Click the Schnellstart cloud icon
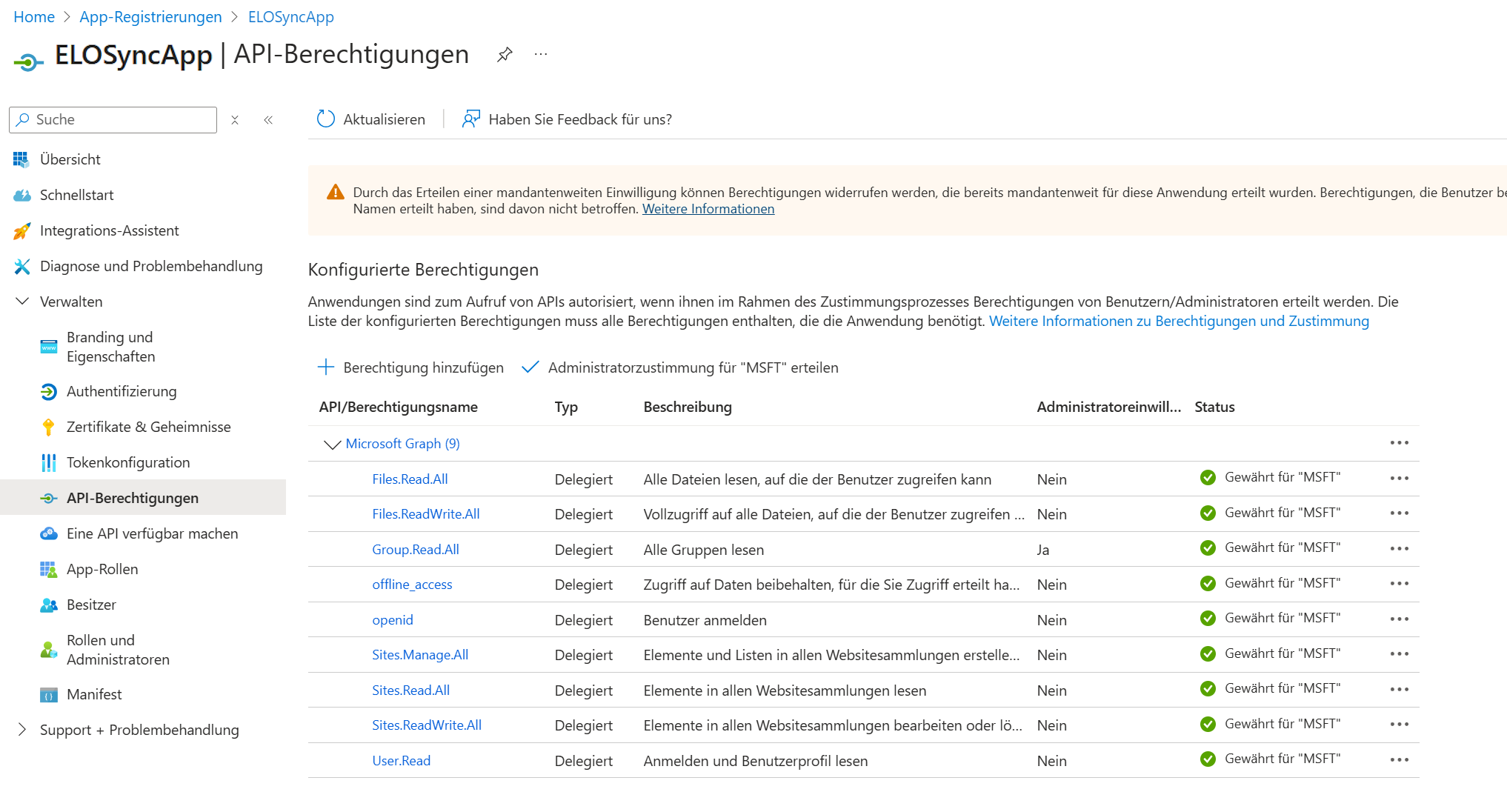Screen dimensions: 1507x812 tap(21, 195)
